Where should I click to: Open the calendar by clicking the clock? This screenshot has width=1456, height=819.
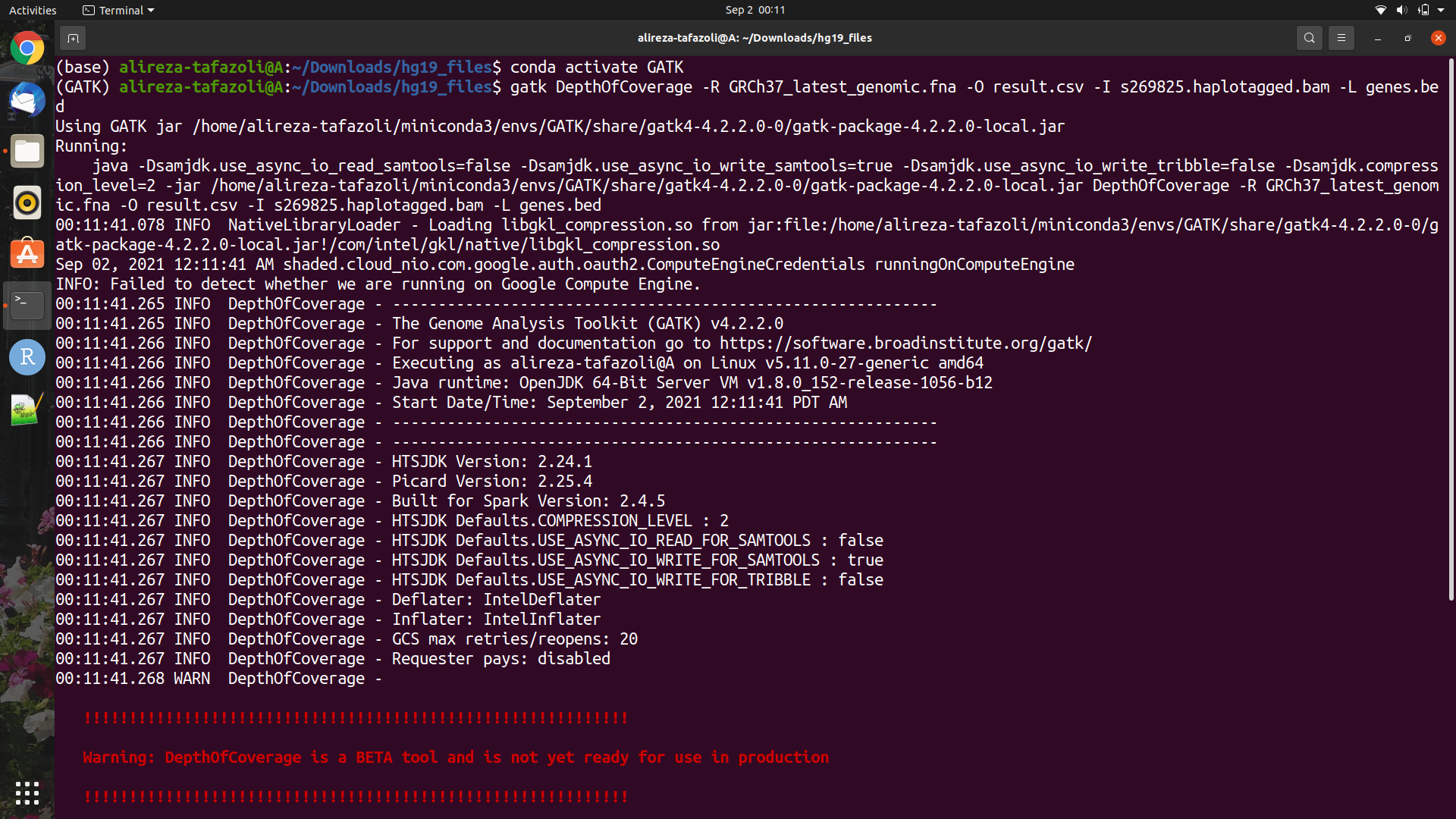point(755,10)
